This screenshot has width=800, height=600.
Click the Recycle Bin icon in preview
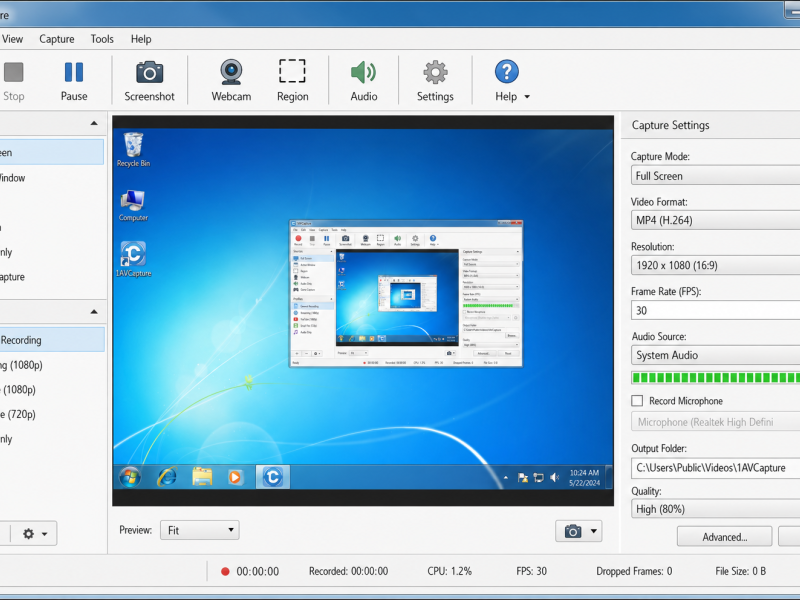point(133,149)
